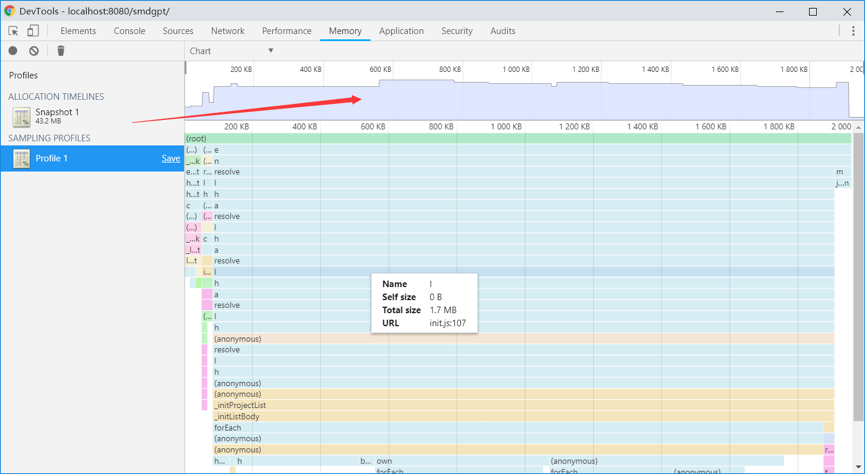Viewport: 865px width, 474px height.
Task: Click the _initListBody flame chart bar
Action: [524, 417]
